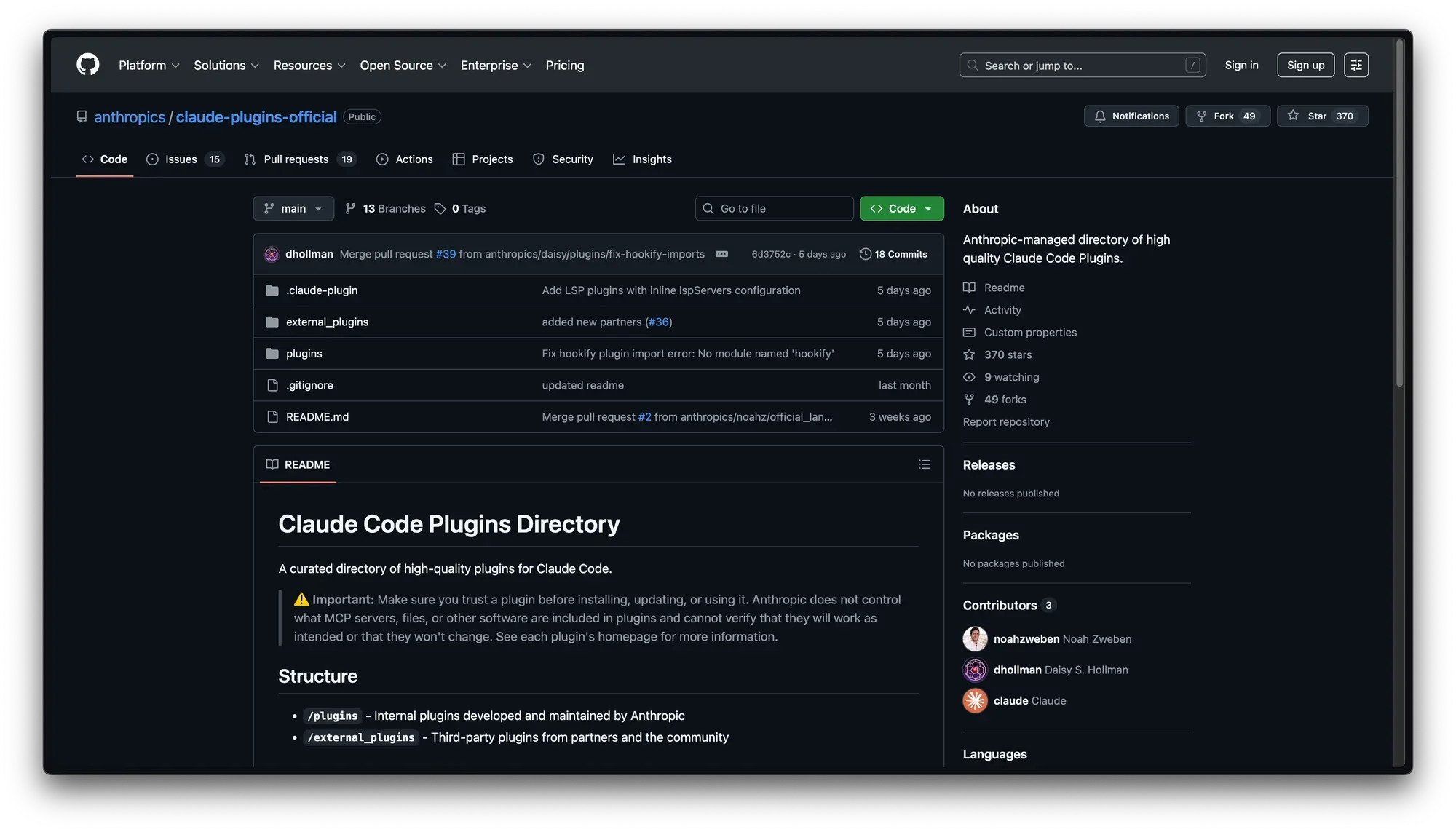View history via the 18 Commits clock icon

[x=865, y=254]
